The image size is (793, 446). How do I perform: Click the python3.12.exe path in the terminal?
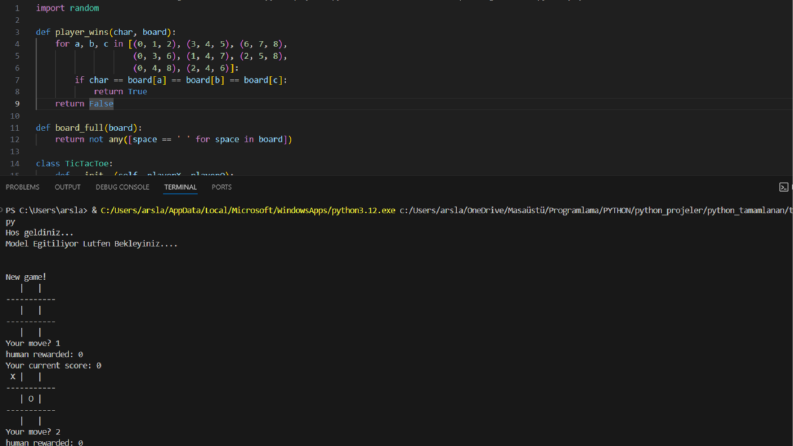(x=248, y=210)
